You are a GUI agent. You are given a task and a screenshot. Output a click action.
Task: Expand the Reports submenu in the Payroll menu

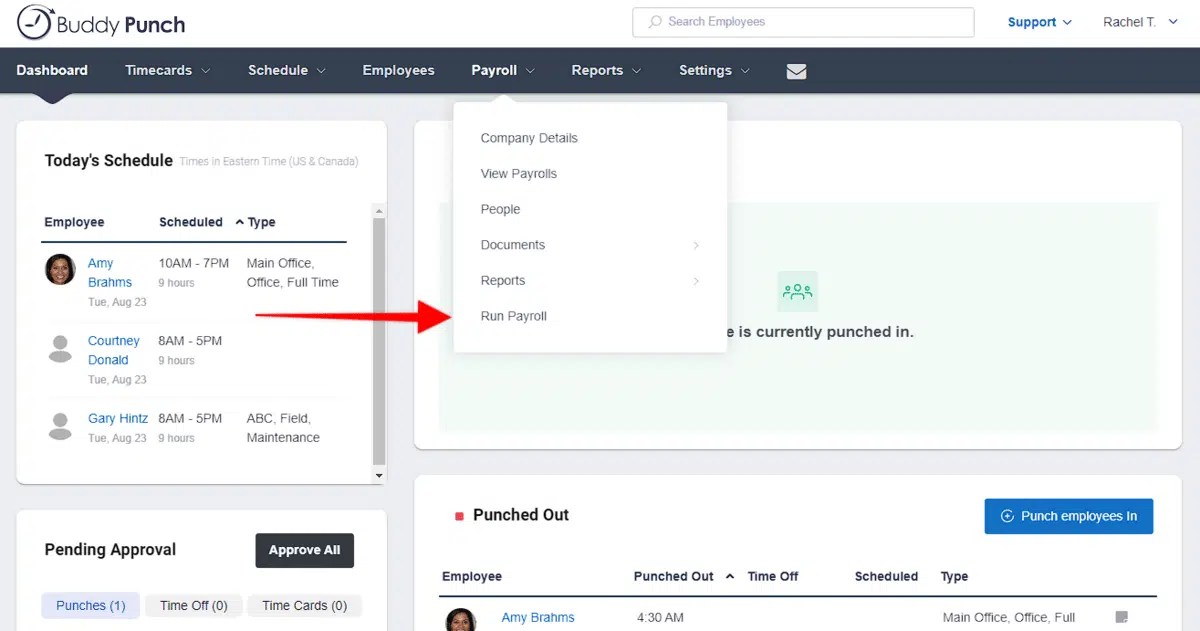click(x=503, y=280)
